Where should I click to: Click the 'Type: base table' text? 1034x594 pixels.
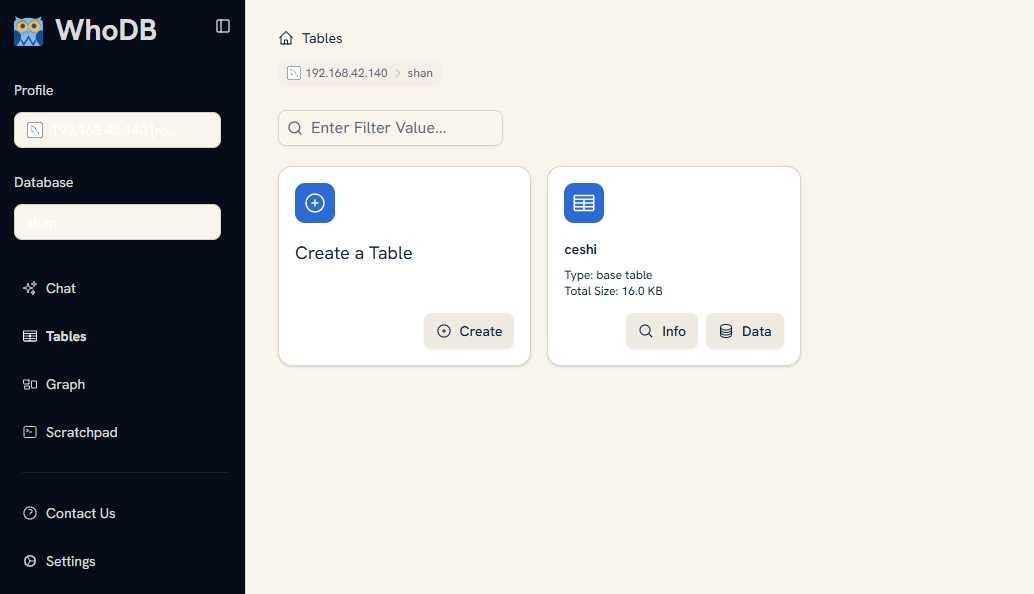pos(608,275)
